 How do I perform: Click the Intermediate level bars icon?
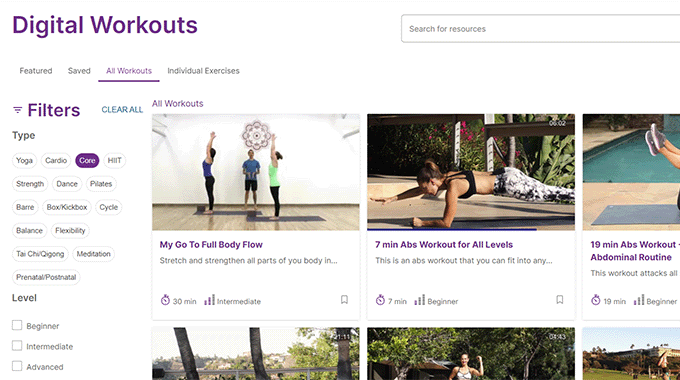click(x=209, y=300)
